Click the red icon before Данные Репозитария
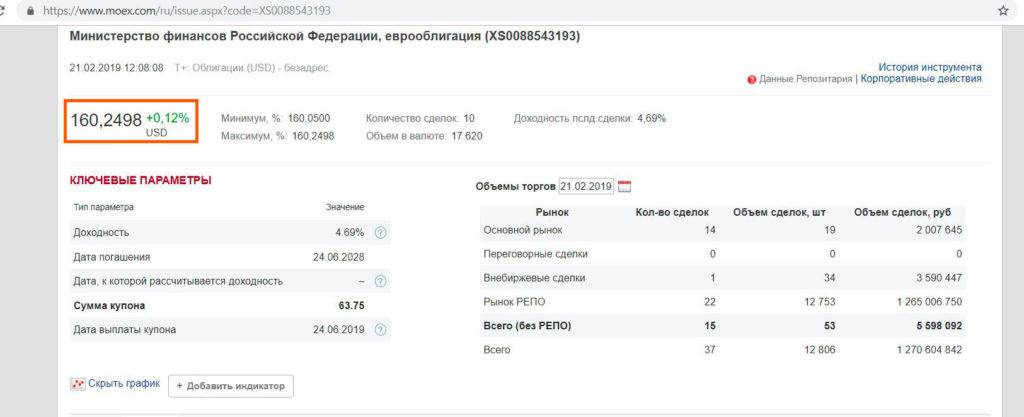Image resolution: width=1024 pixels, height=417 pixels. coord(751,79)
